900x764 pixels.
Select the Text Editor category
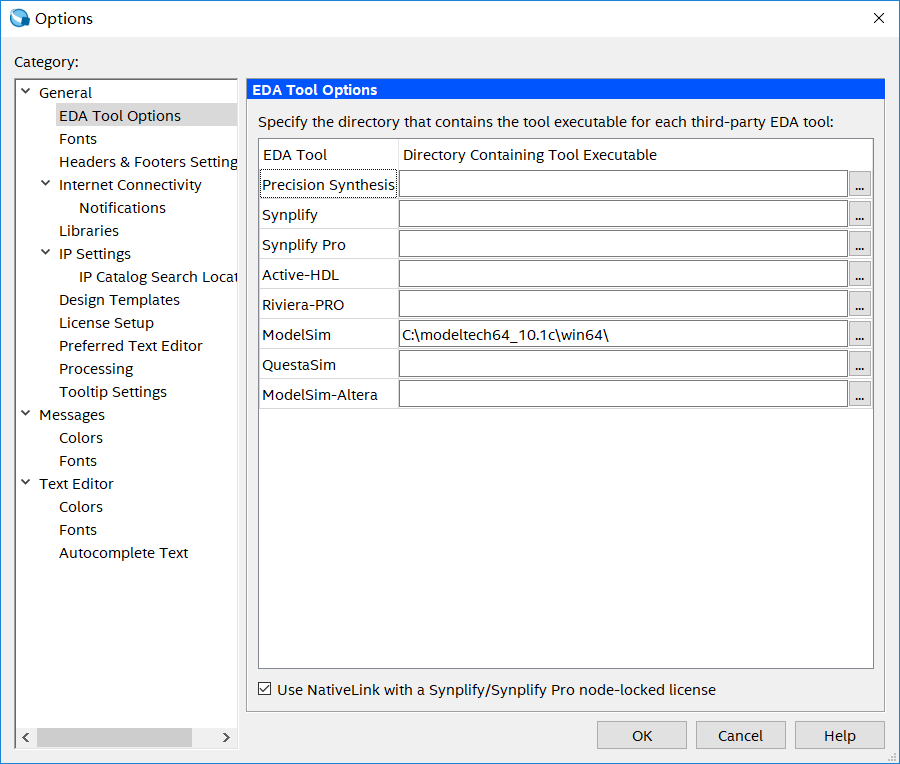[x=76, y=484]
